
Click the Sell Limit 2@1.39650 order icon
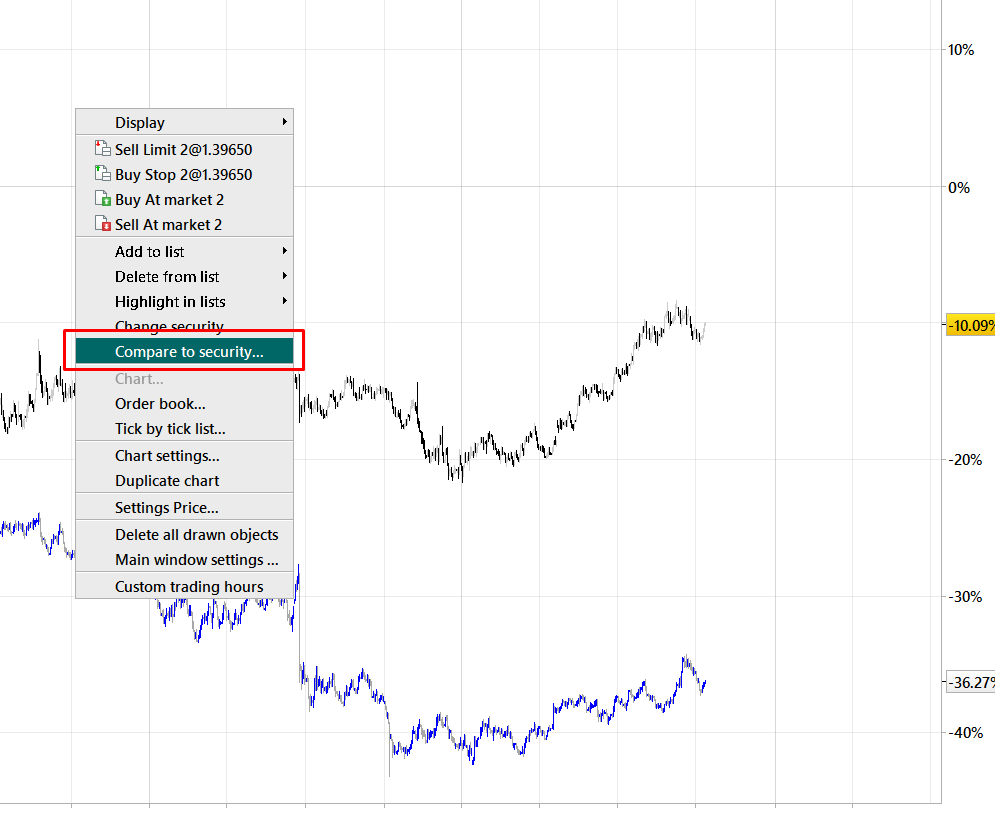pos(100,149)
